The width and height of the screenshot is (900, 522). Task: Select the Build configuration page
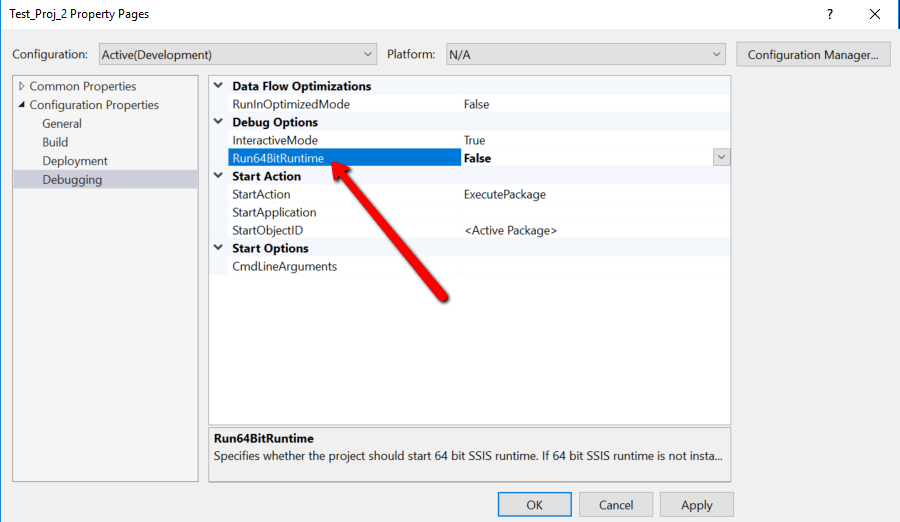pos(55,142)
